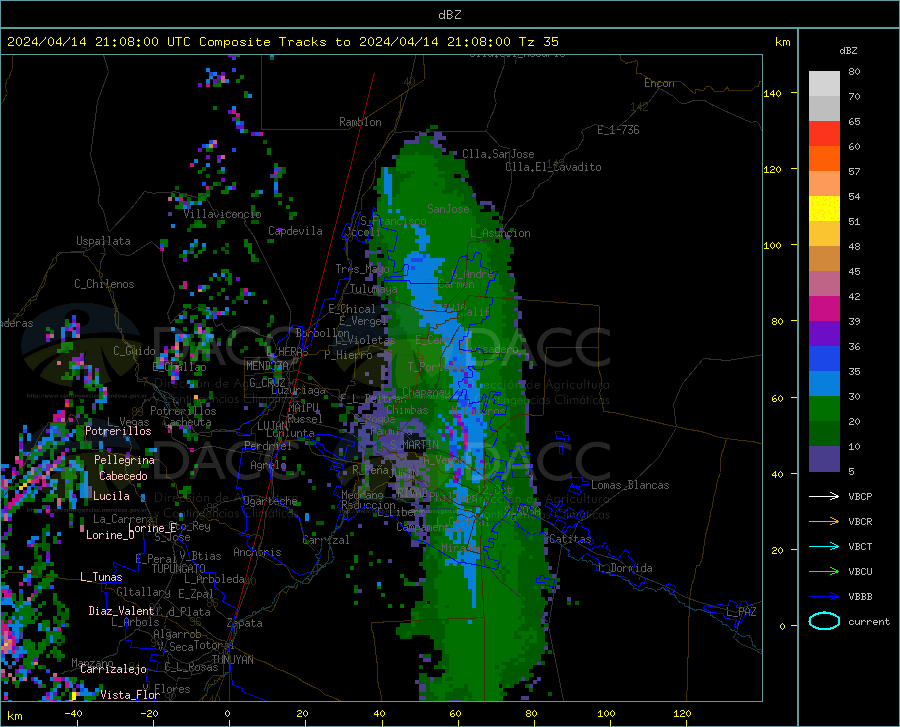The image size is (900, 727).
Task: Click the 'Carrizalejo' map label
Action: 113,668
